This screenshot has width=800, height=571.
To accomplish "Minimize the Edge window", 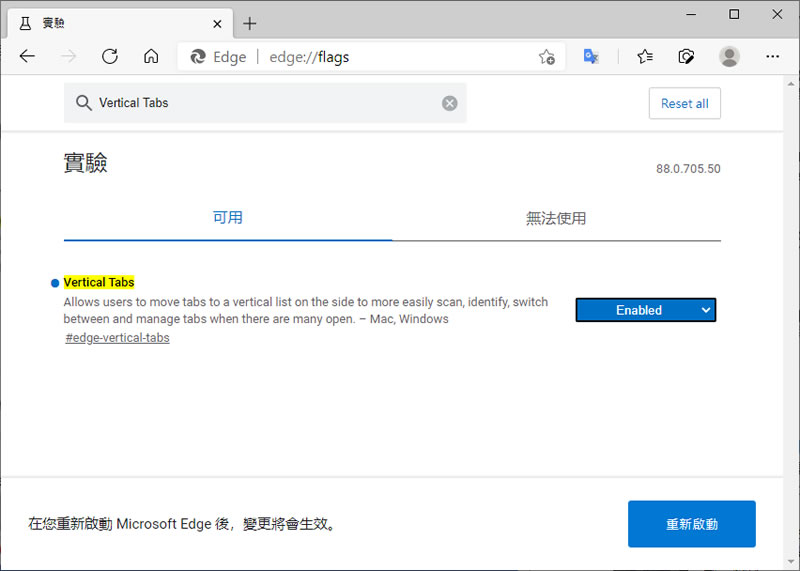I will (691, 14).
